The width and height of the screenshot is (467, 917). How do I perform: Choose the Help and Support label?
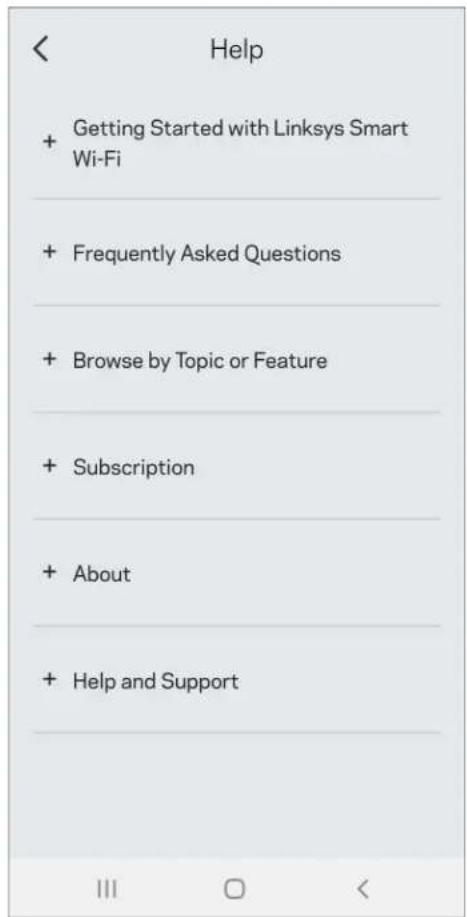(x=155, y=681)
